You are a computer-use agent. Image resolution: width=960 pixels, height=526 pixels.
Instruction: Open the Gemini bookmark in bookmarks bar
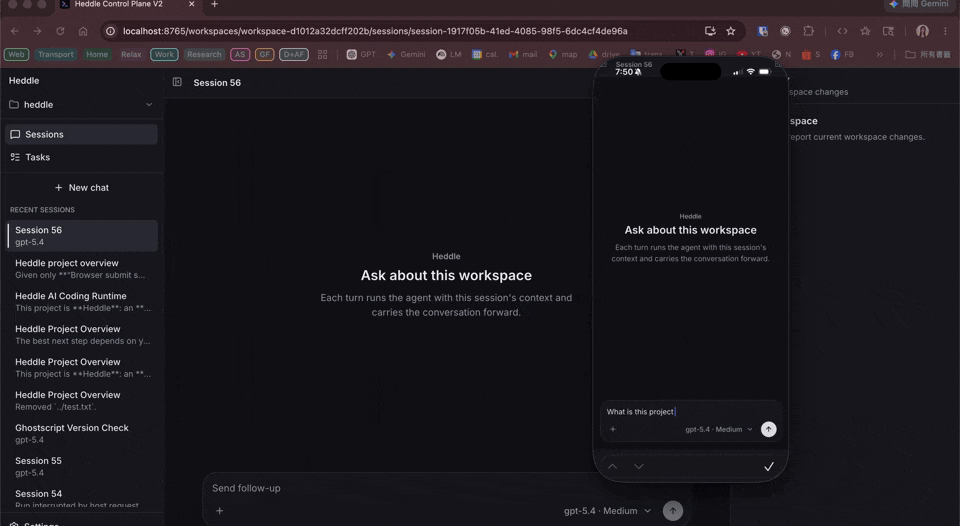[x=407, y=54]
